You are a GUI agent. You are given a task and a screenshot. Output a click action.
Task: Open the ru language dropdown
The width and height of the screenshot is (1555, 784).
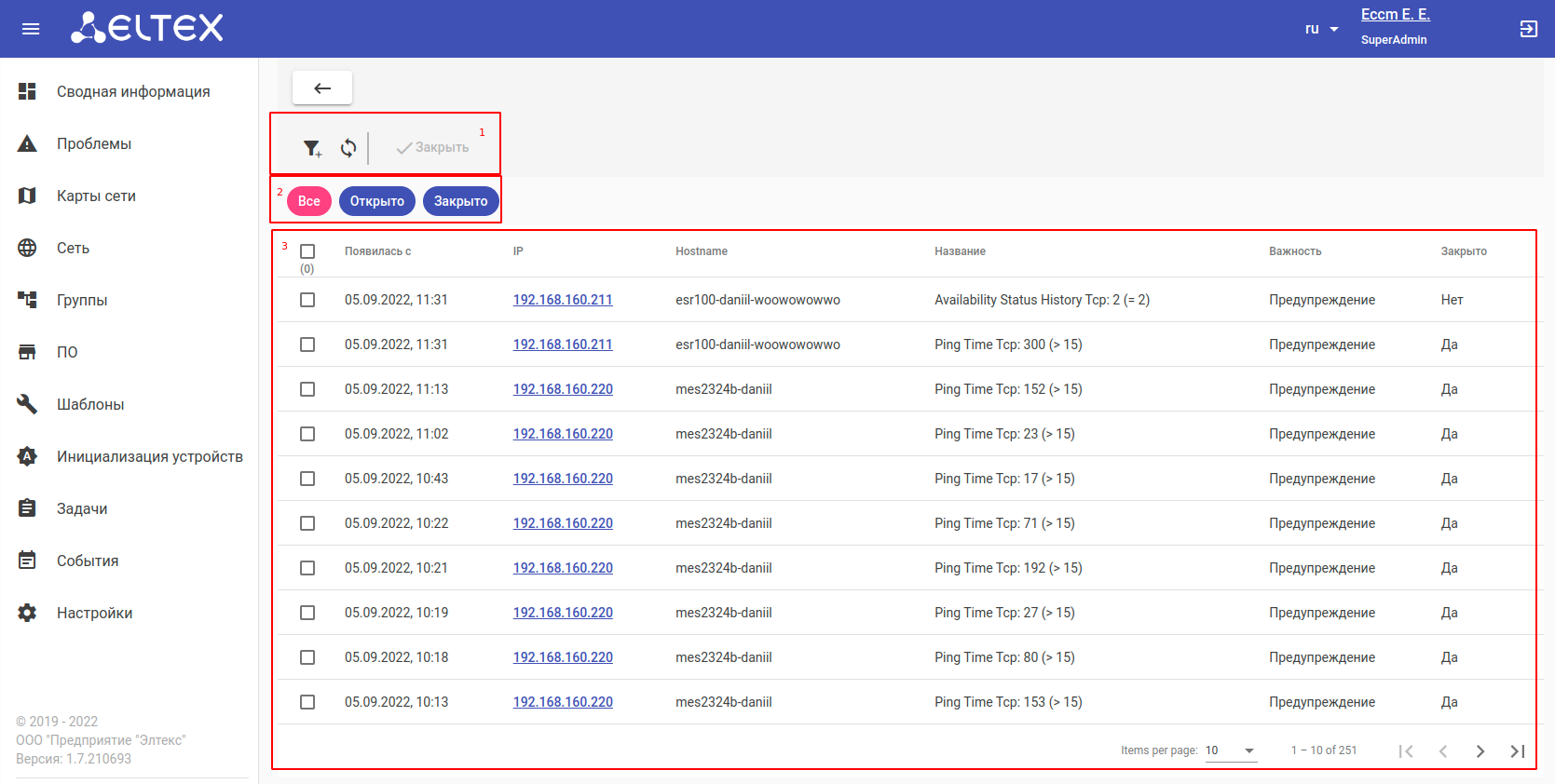pos(1322,29)
